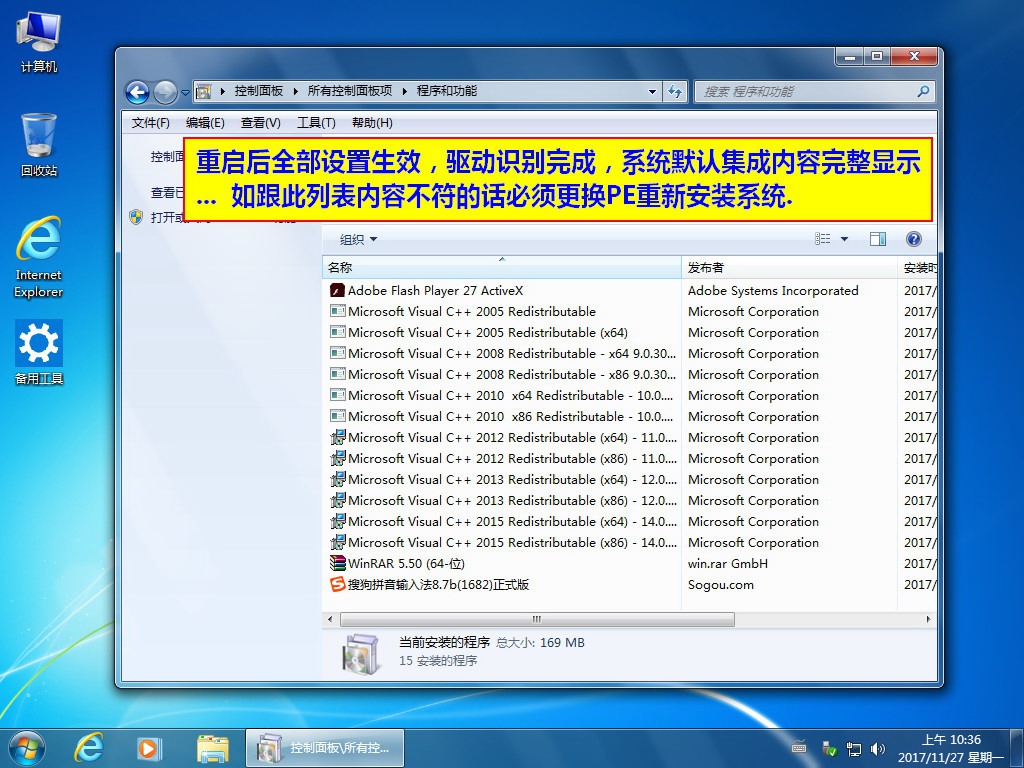1024x768 pixels.
Task: Expand arrow after 控制面板 breadcrumb
Action: 295,91
